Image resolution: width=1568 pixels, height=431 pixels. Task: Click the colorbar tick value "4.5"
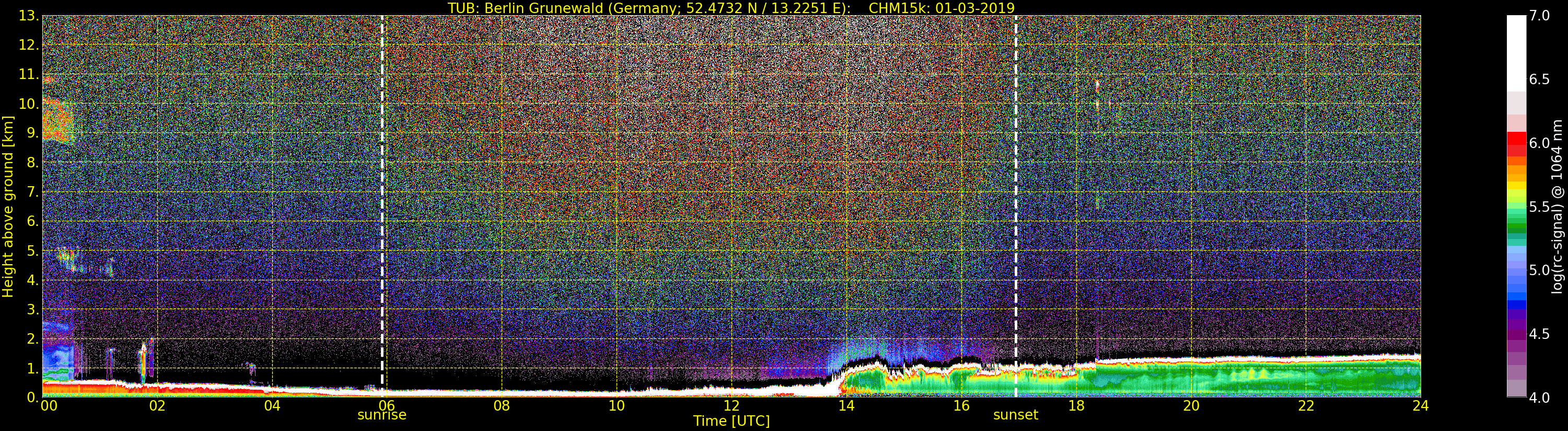click(x=1539, y=334)
